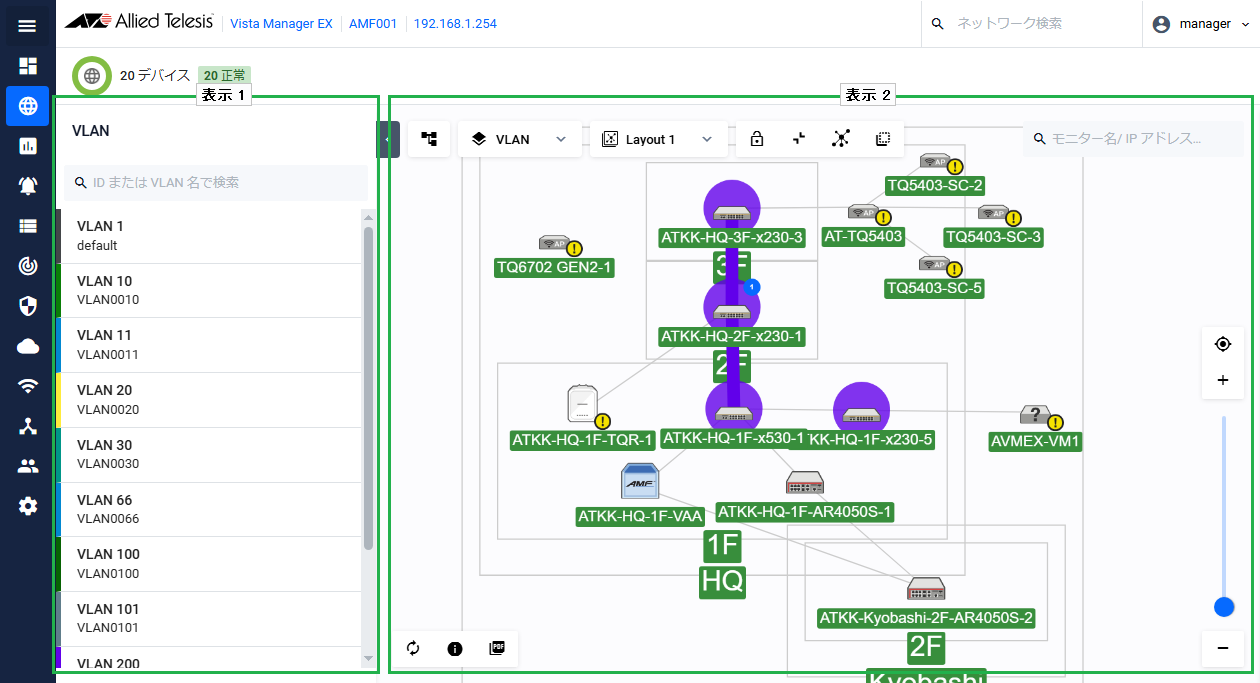
Task: Open the bar chart report sidebar icon
Action: click(x=27, y=146)
